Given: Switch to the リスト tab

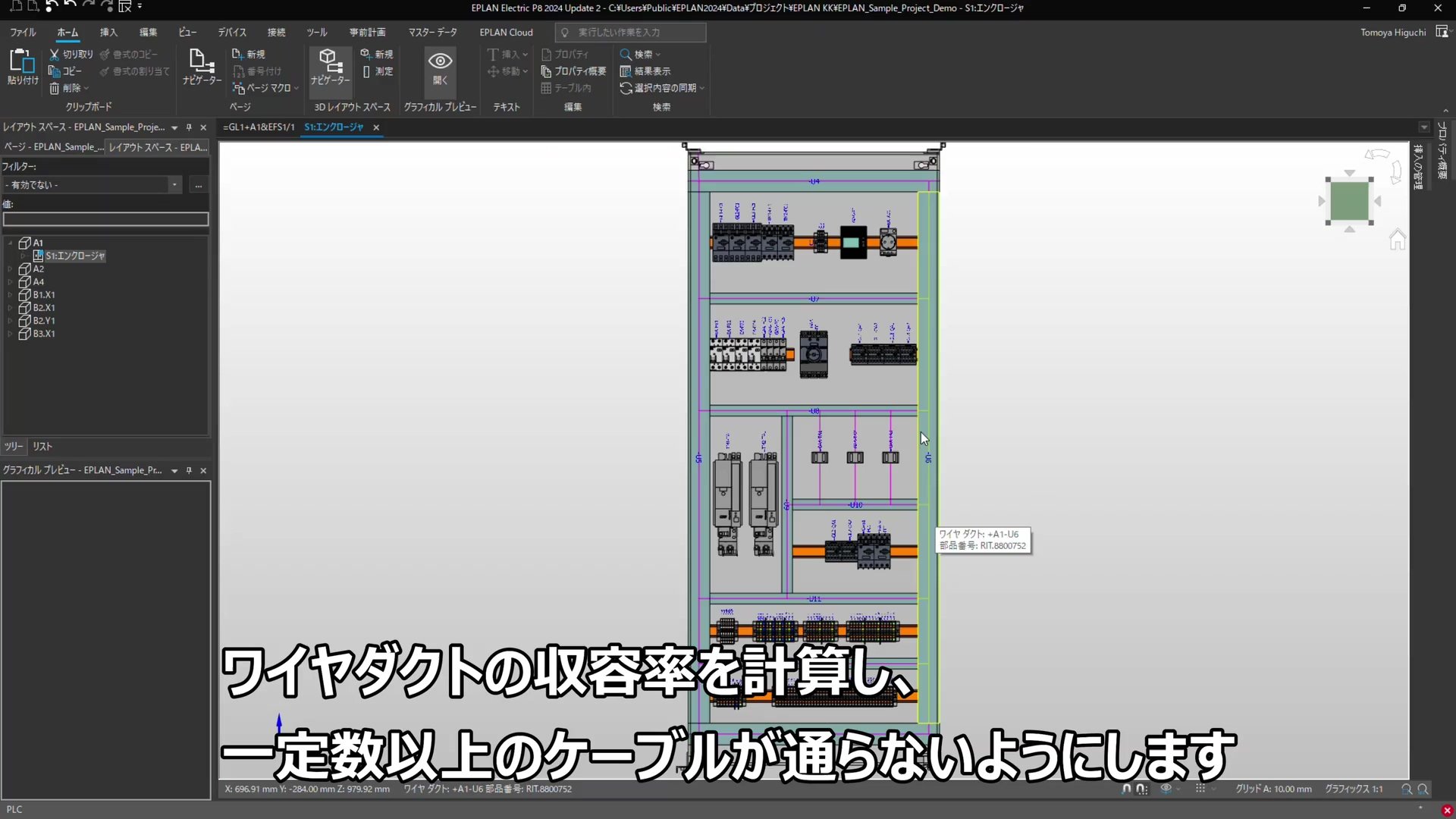Looking at the screenshot, I should click(x=42, y=447).
